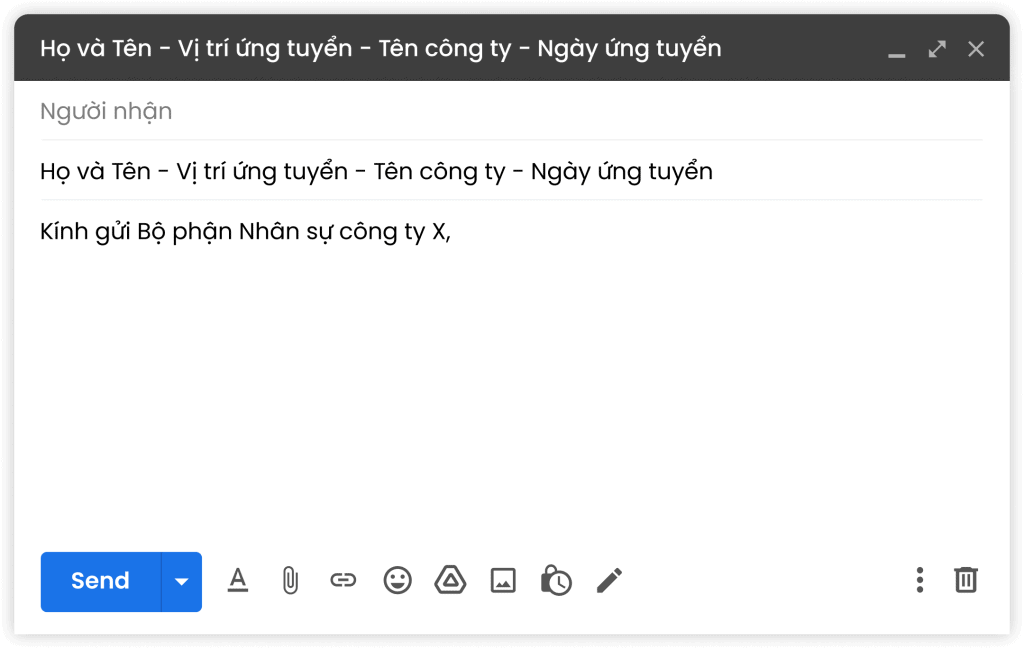Screen dimensions: 1024x649
Task: Expand compose window to full screen
Action: click(x=937, y=49)
